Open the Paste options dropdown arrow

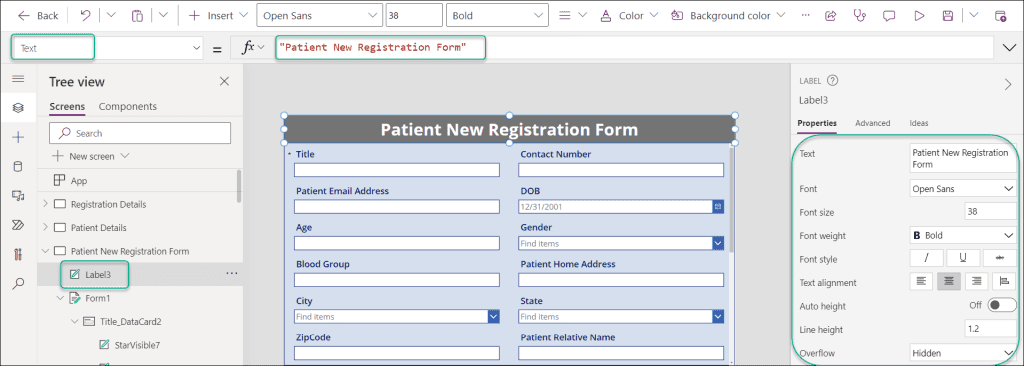click(x=163, y=16)
